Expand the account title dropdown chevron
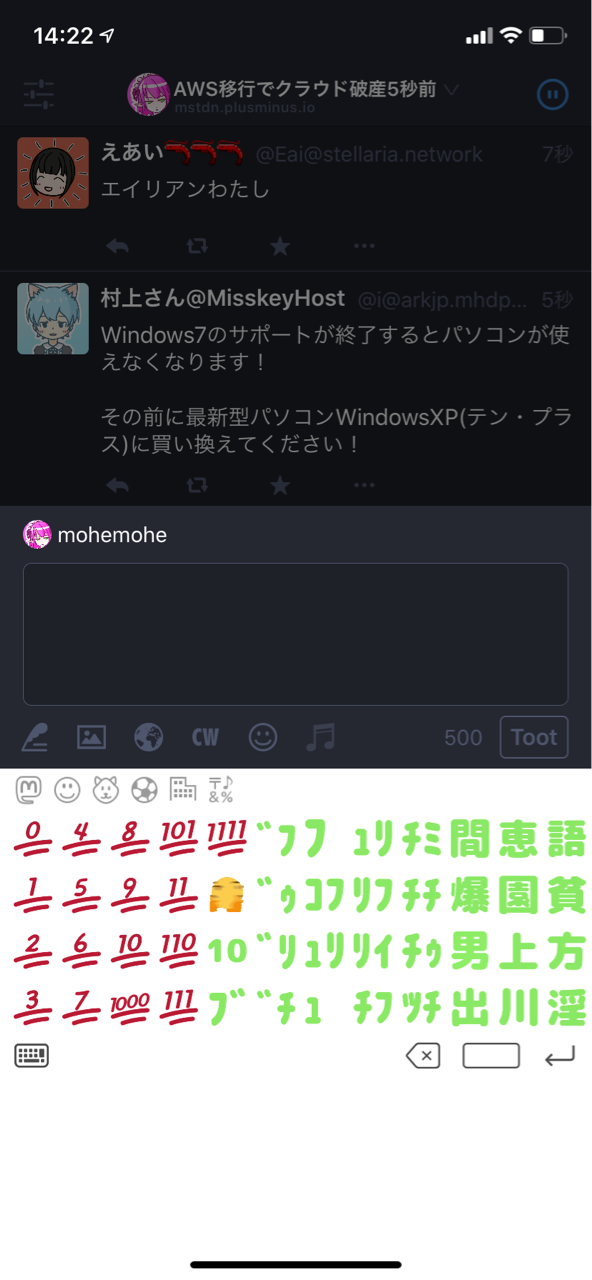592x1280 pixels. 452,89
